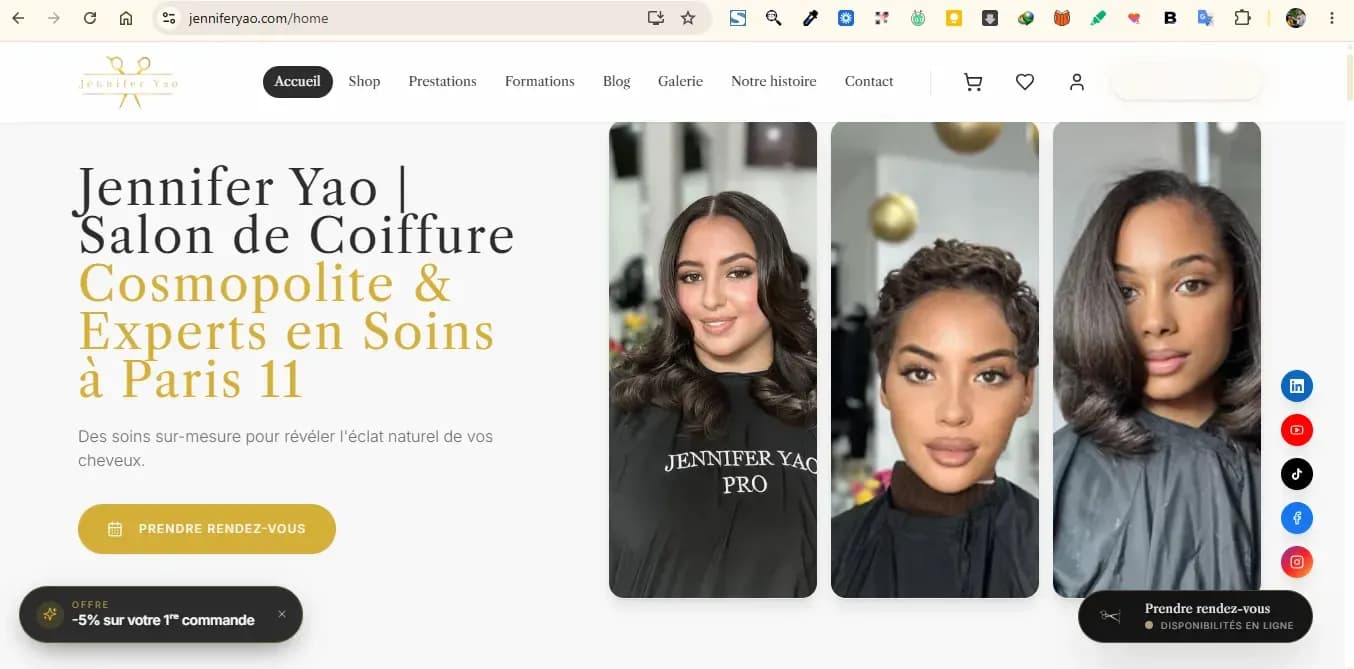
Task: Open the browser home page
Action: click(126, 18)
